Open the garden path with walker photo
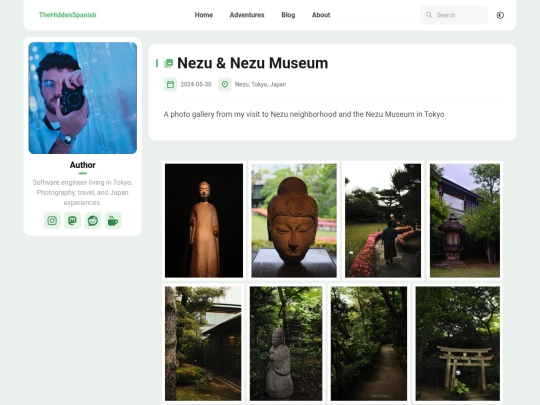The image size is (540, 405). (383, 220)
